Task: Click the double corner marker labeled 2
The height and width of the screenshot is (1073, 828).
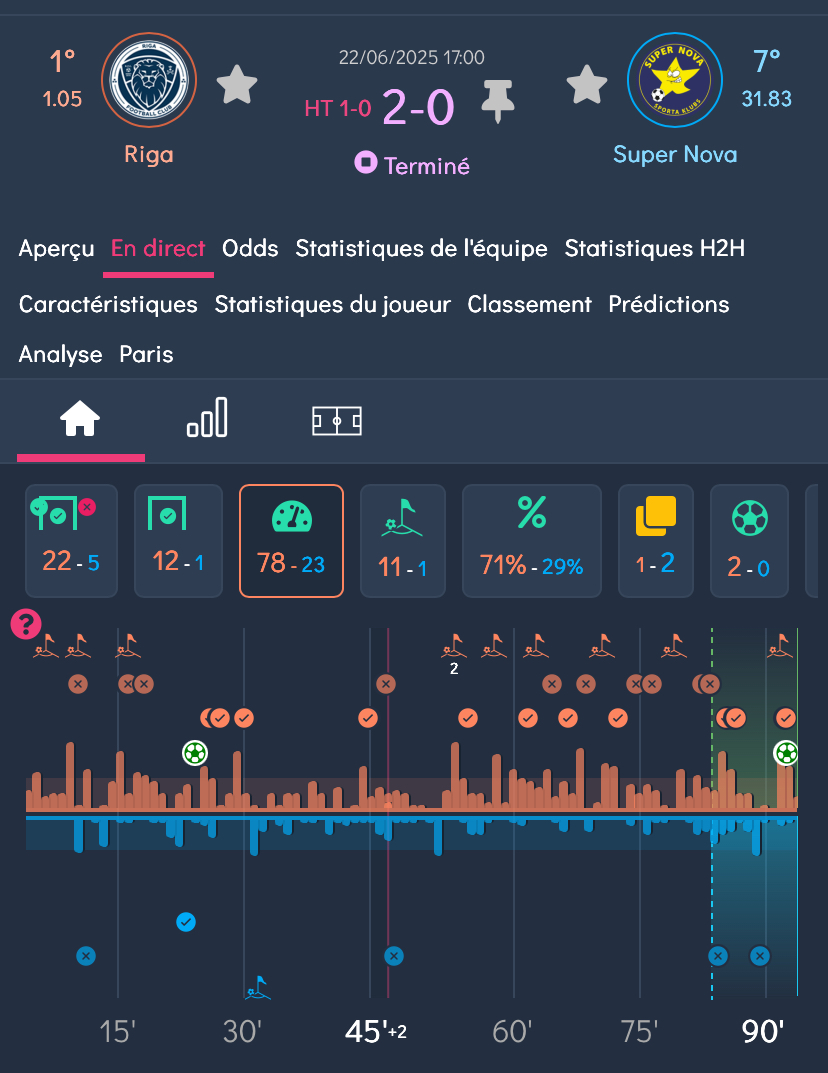Action: tap(454, 645)
